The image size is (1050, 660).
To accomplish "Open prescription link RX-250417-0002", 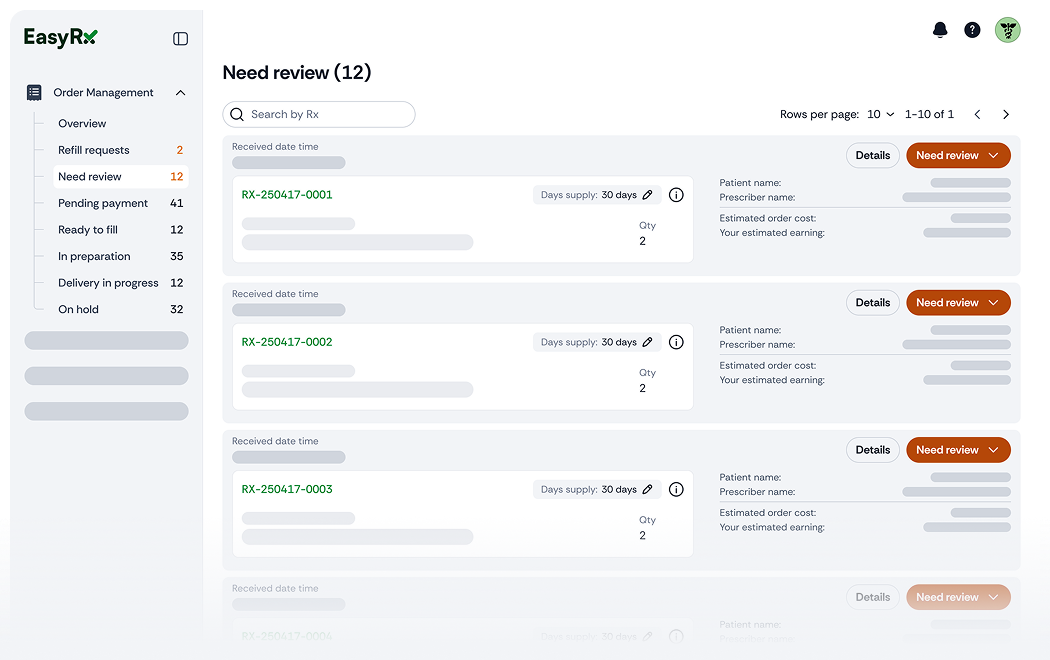I will point(287,342).
